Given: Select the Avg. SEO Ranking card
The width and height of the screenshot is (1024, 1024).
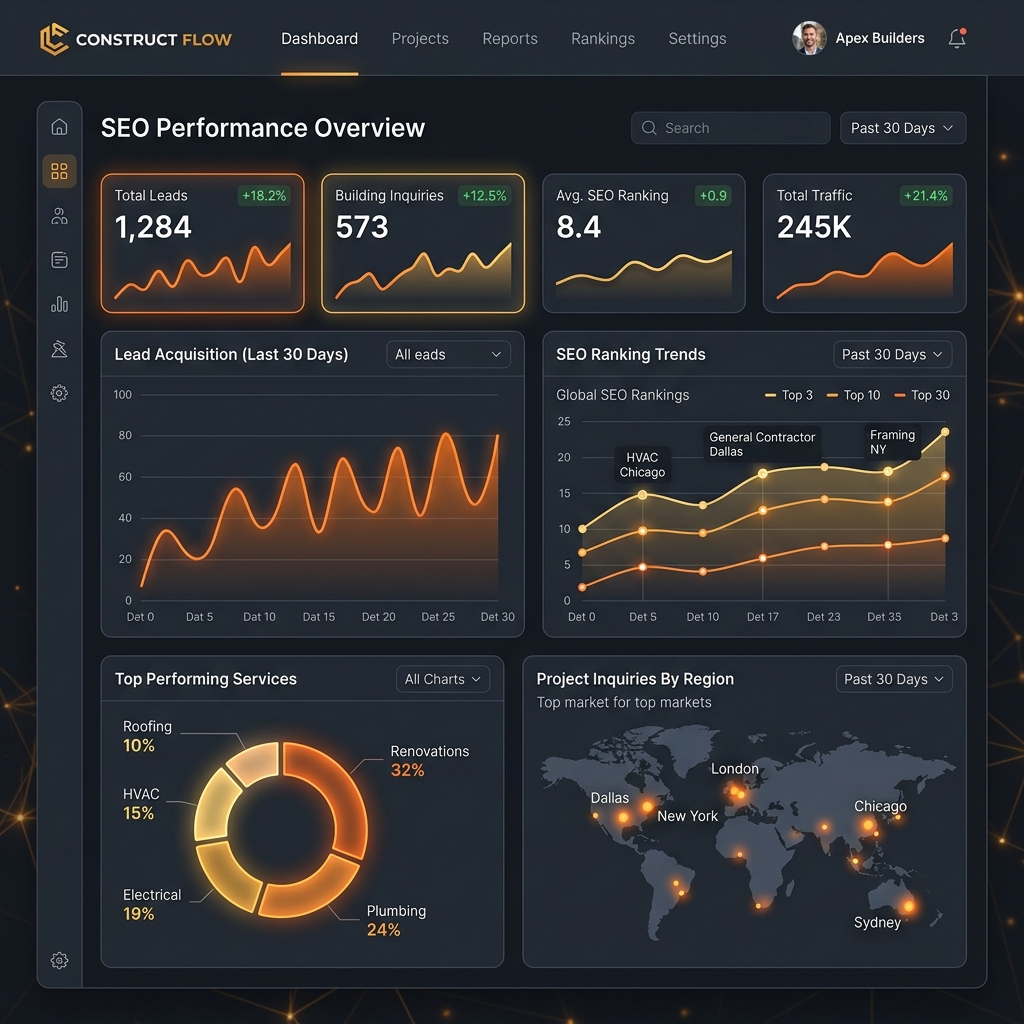Looking at the screenshot, I should (x=644, y=243).
